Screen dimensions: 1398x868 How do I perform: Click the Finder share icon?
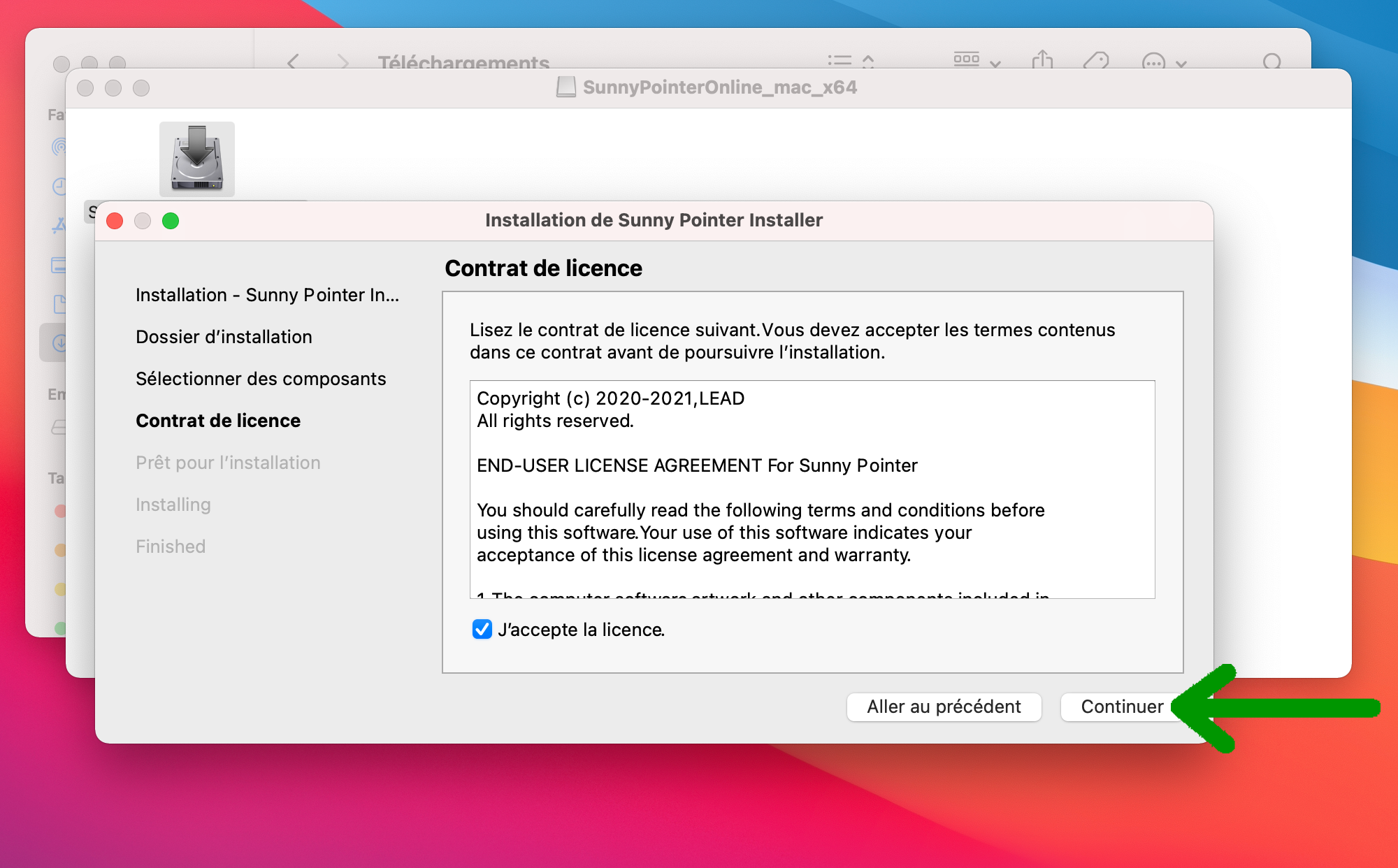click(x=1042, y=59)
